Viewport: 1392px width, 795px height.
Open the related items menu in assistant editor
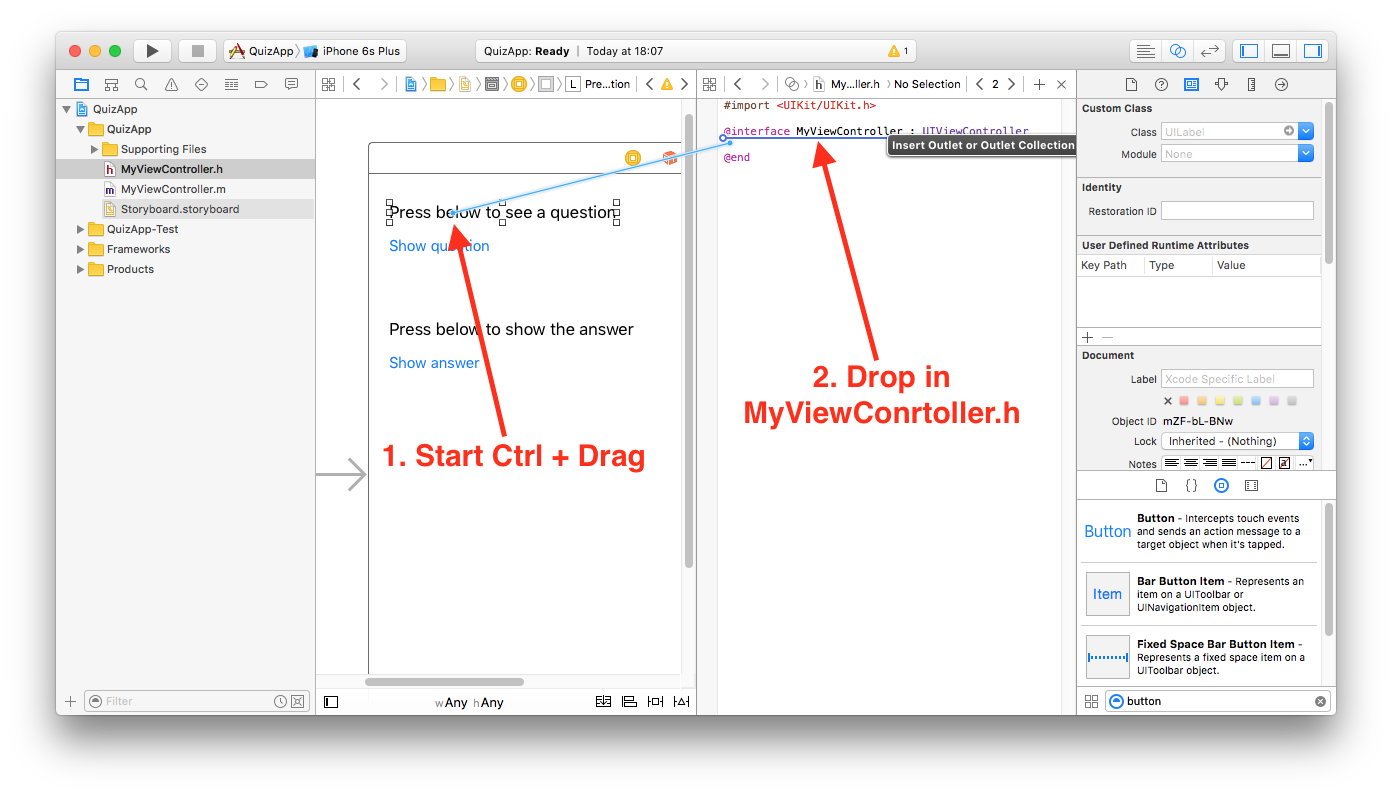click(708, 84)
